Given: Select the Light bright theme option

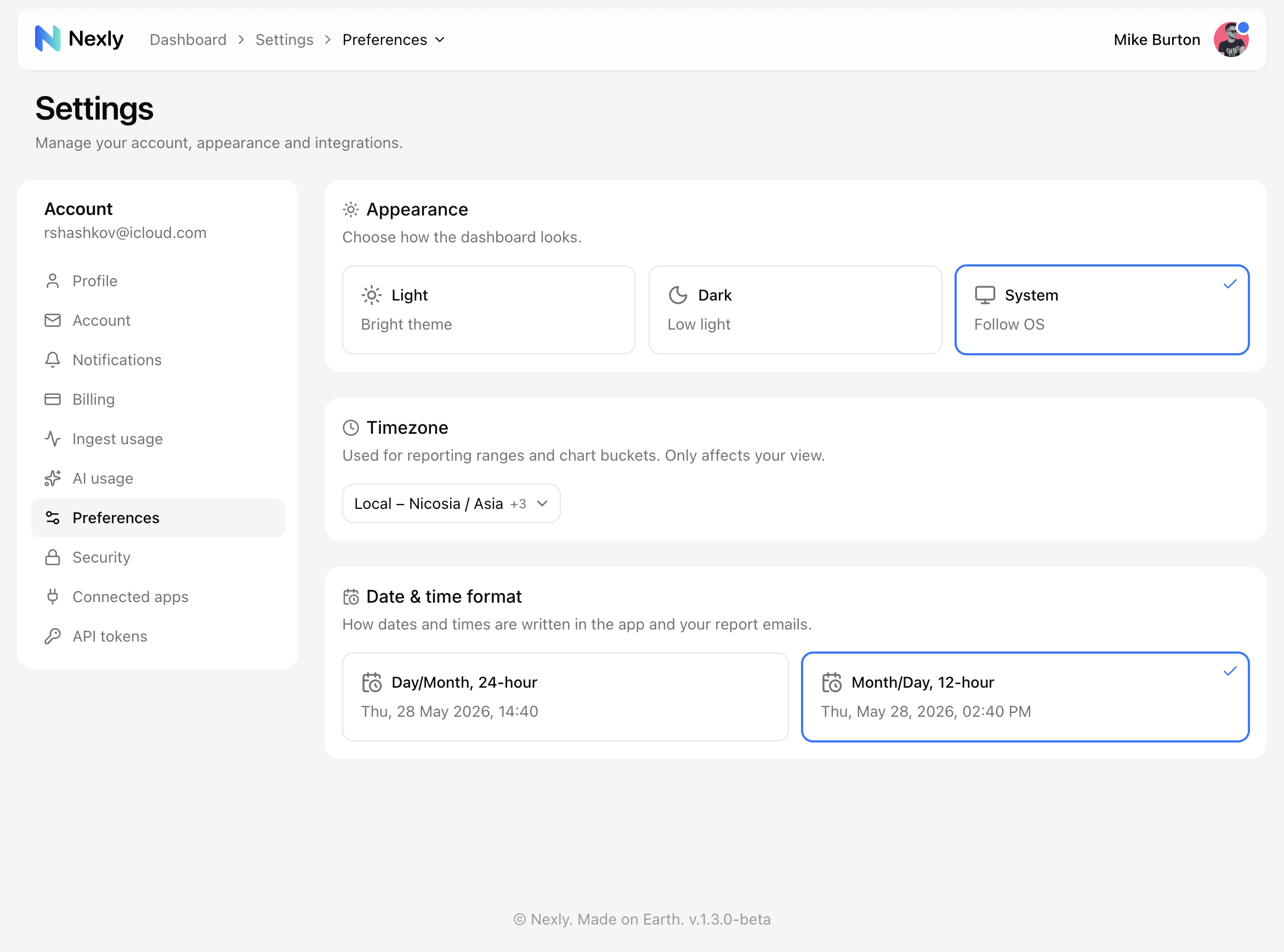Looking at the screenshot, I should 488,310.
